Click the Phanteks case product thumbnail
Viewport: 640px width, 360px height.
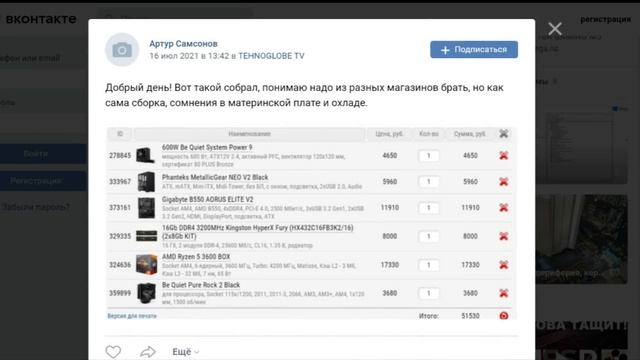pyautogui.click(x=146, y=182)
